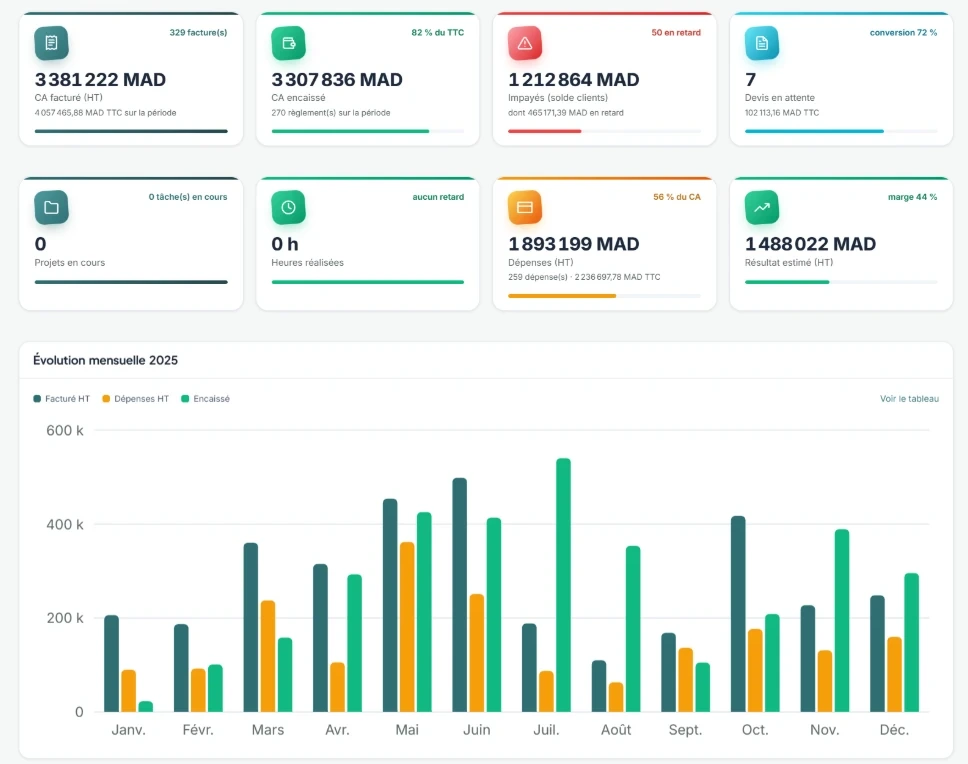Click the '3 381 222 MAD' amount
This screenshot has height=764, width=968.
101,80
